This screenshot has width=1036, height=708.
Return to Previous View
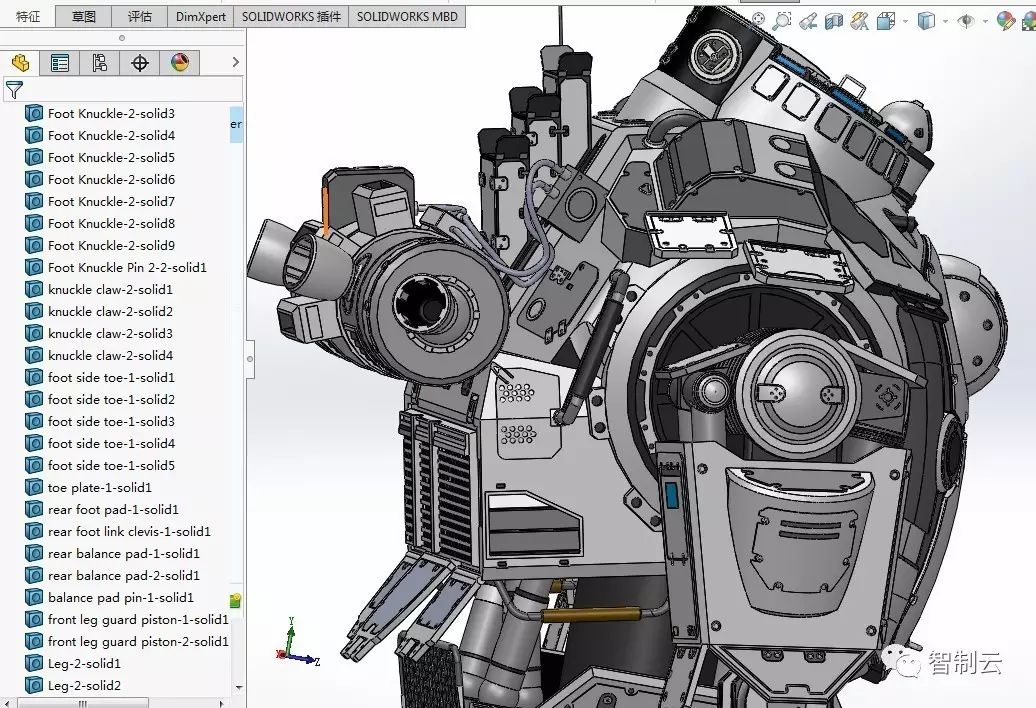coord(807,21)
